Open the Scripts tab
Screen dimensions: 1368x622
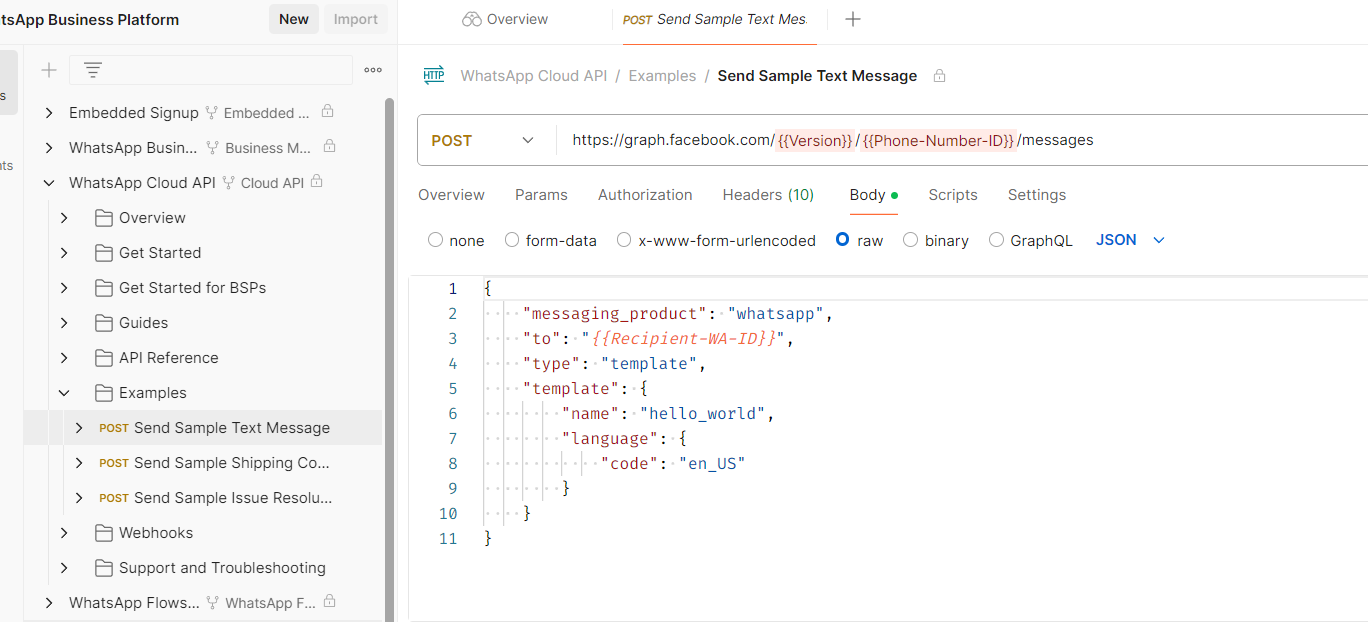[x=953, y=195]
